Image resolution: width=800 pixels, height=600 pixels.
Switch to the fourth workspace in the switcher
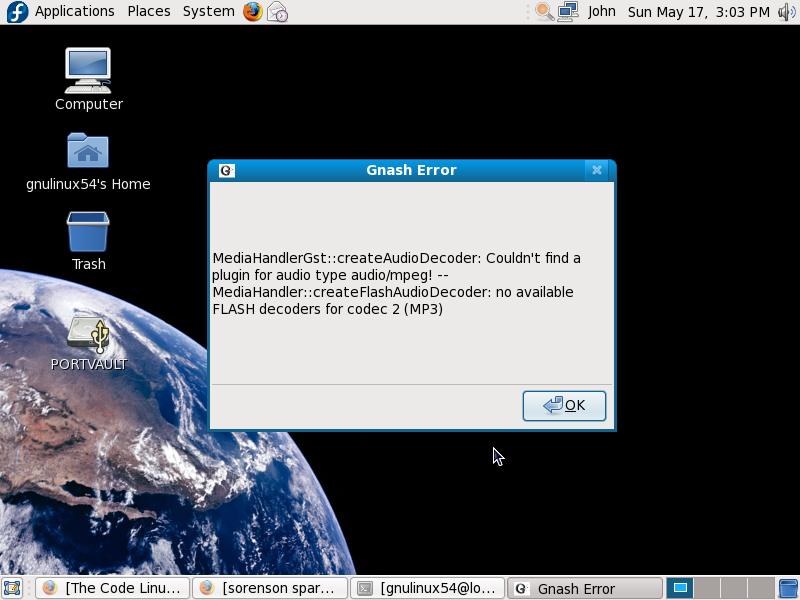coord(761,588)
